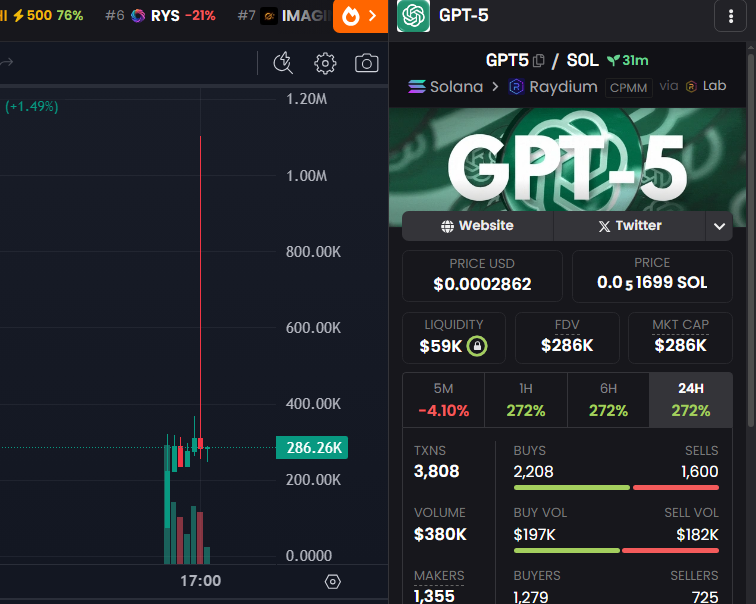Click the Solana label in breadcrumb
Viewport: 756px width, 604px height.
click(456, 87)
